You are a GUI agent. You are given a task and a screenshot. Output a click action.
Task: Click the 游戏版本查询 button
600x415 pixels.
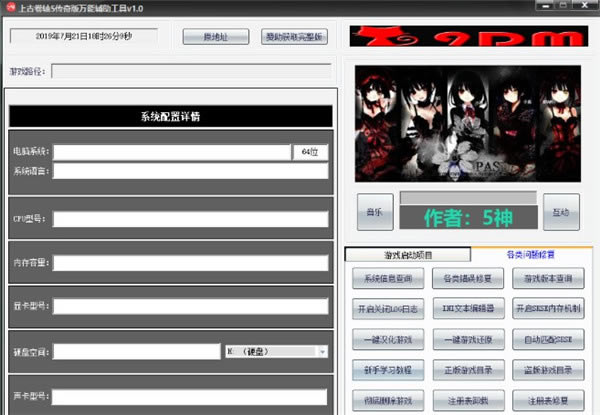point(548,278)
